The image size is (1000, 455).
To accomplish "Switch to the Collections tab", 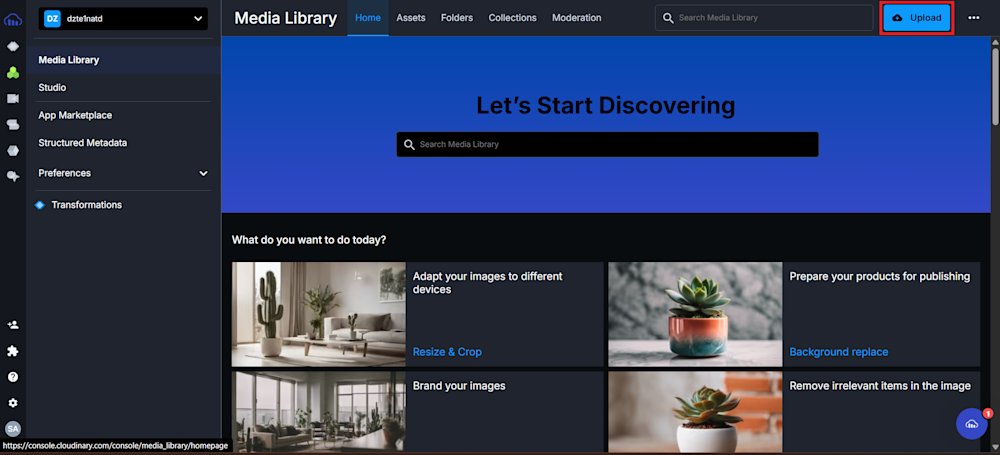I will 512,18.
